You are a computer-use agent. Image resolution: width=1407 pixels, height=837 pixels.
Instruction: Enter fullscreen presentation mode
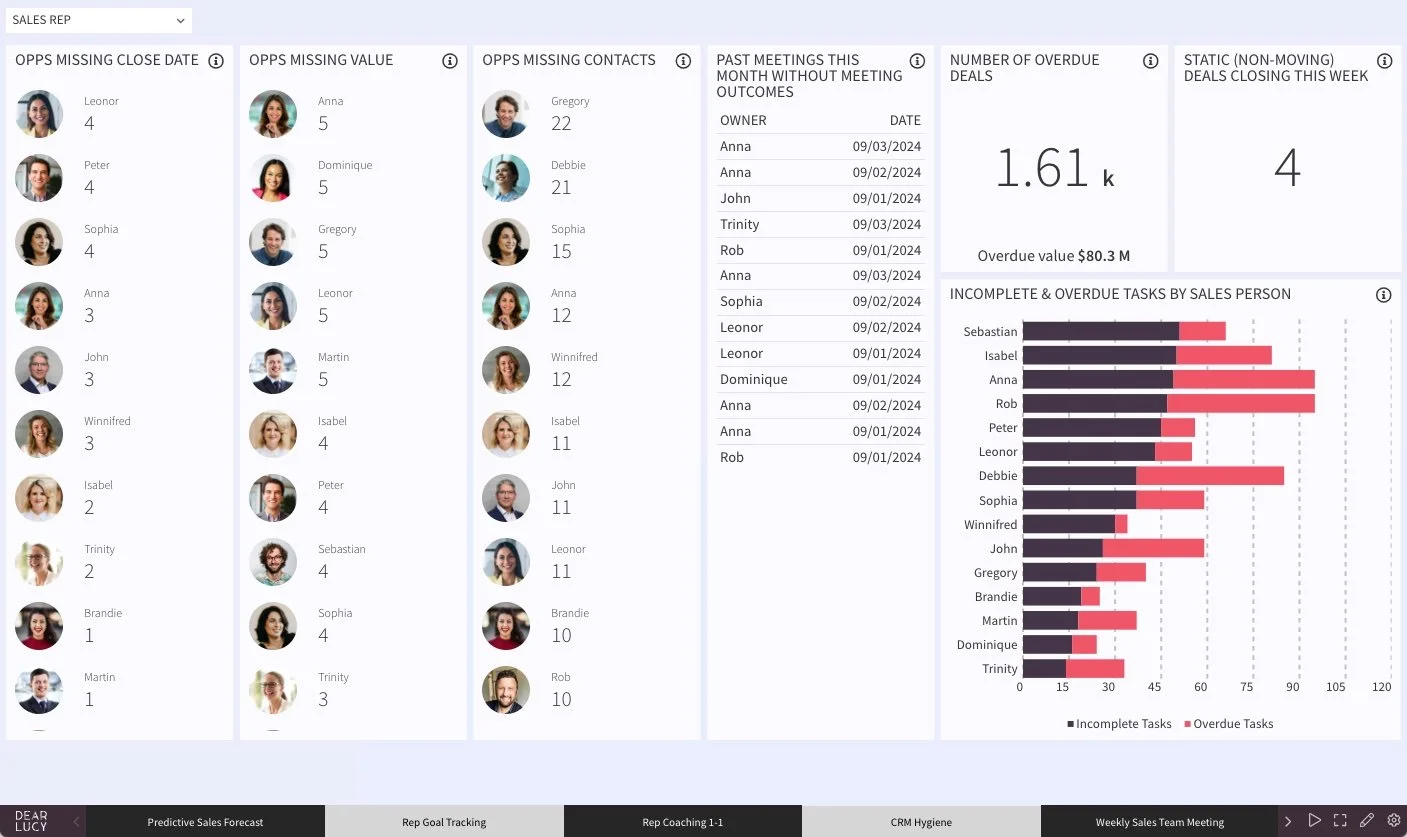(x=1342, y=820)
